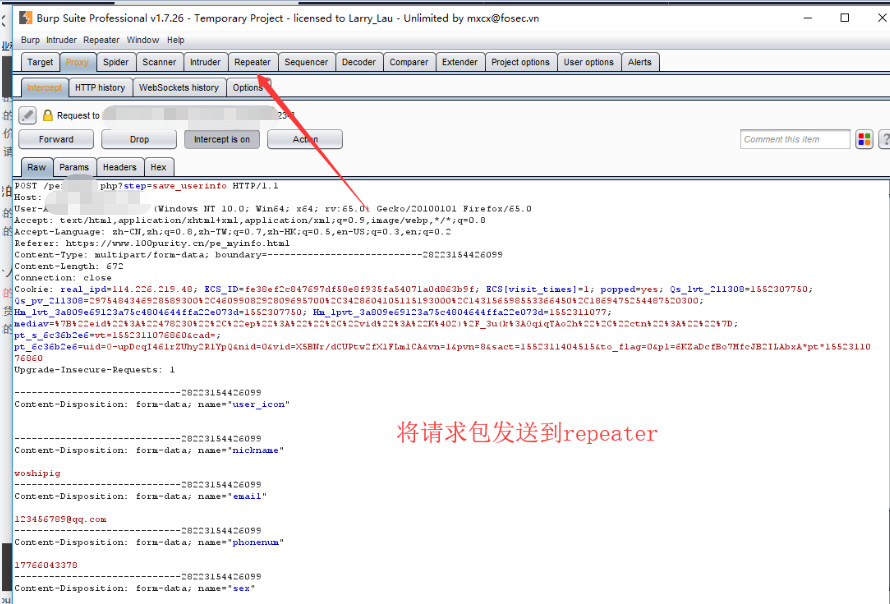Select the Proxy tab

[x=77, y=62]
